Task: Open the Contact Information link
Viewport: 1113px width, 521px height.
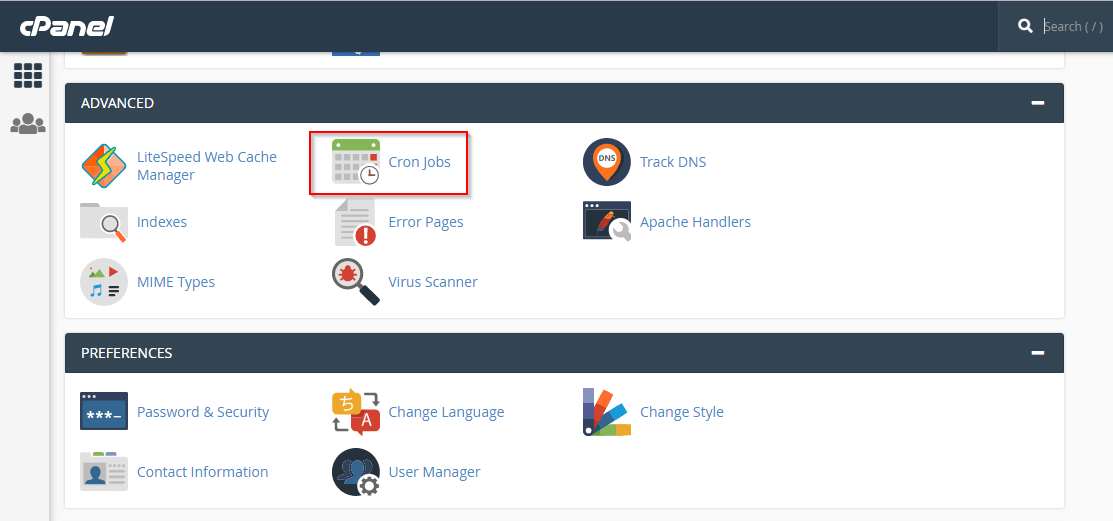Action: pyautogui.click(x=202, y=471)
